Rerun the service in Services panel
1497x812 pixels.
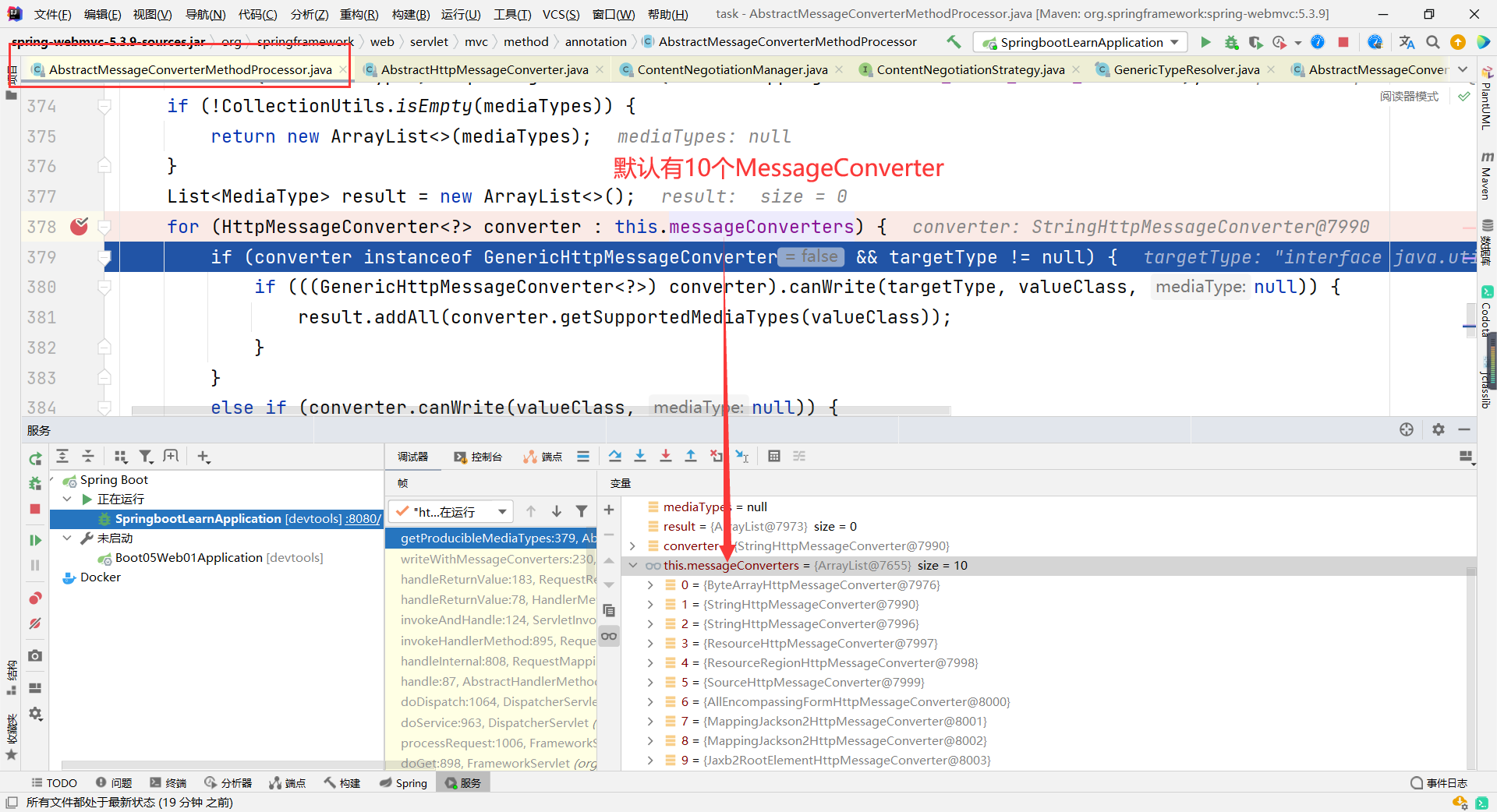pos(35,459)
